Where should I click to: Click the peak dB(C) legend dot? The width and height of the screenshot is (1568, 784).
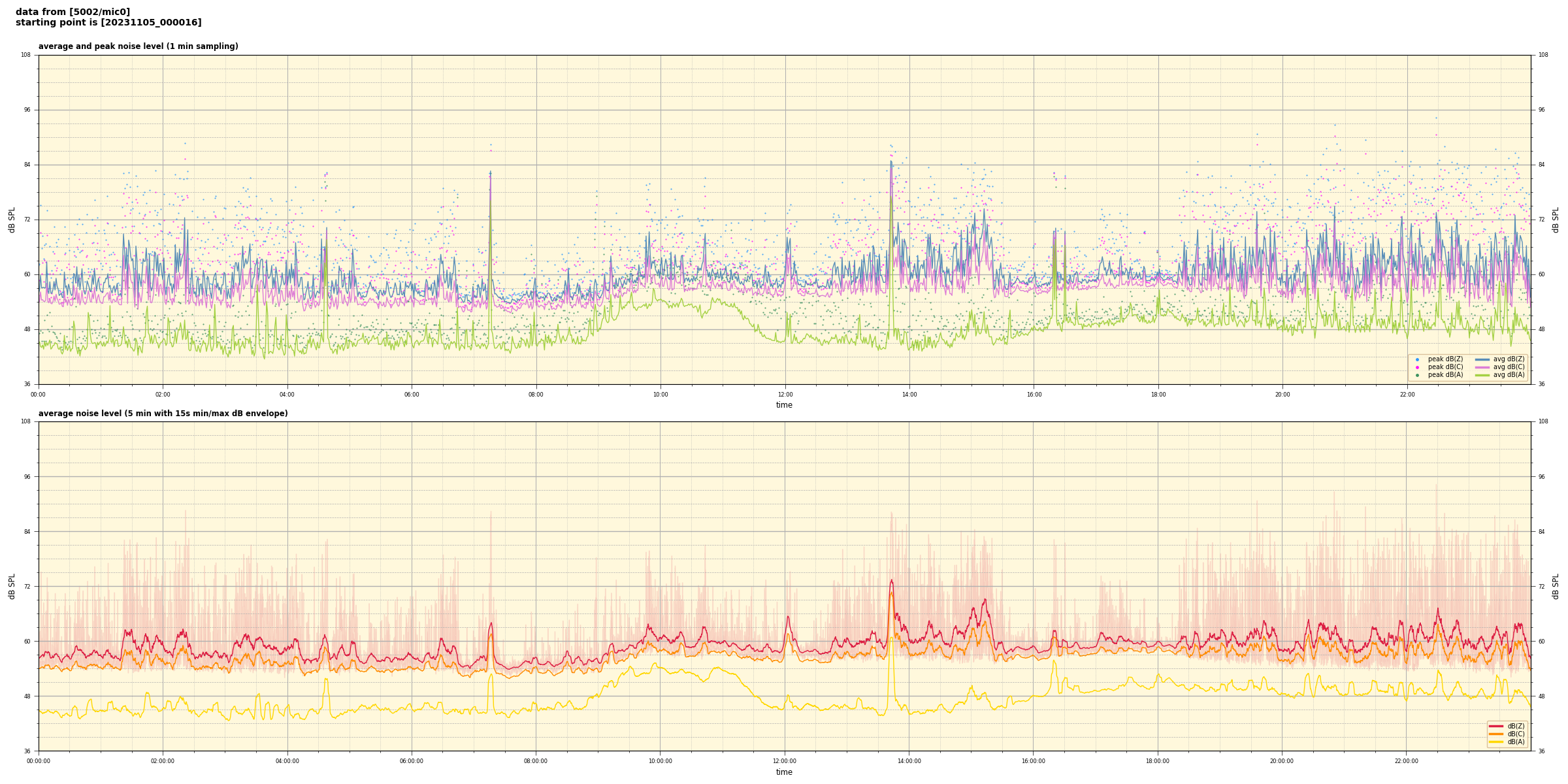(1417, 367)
